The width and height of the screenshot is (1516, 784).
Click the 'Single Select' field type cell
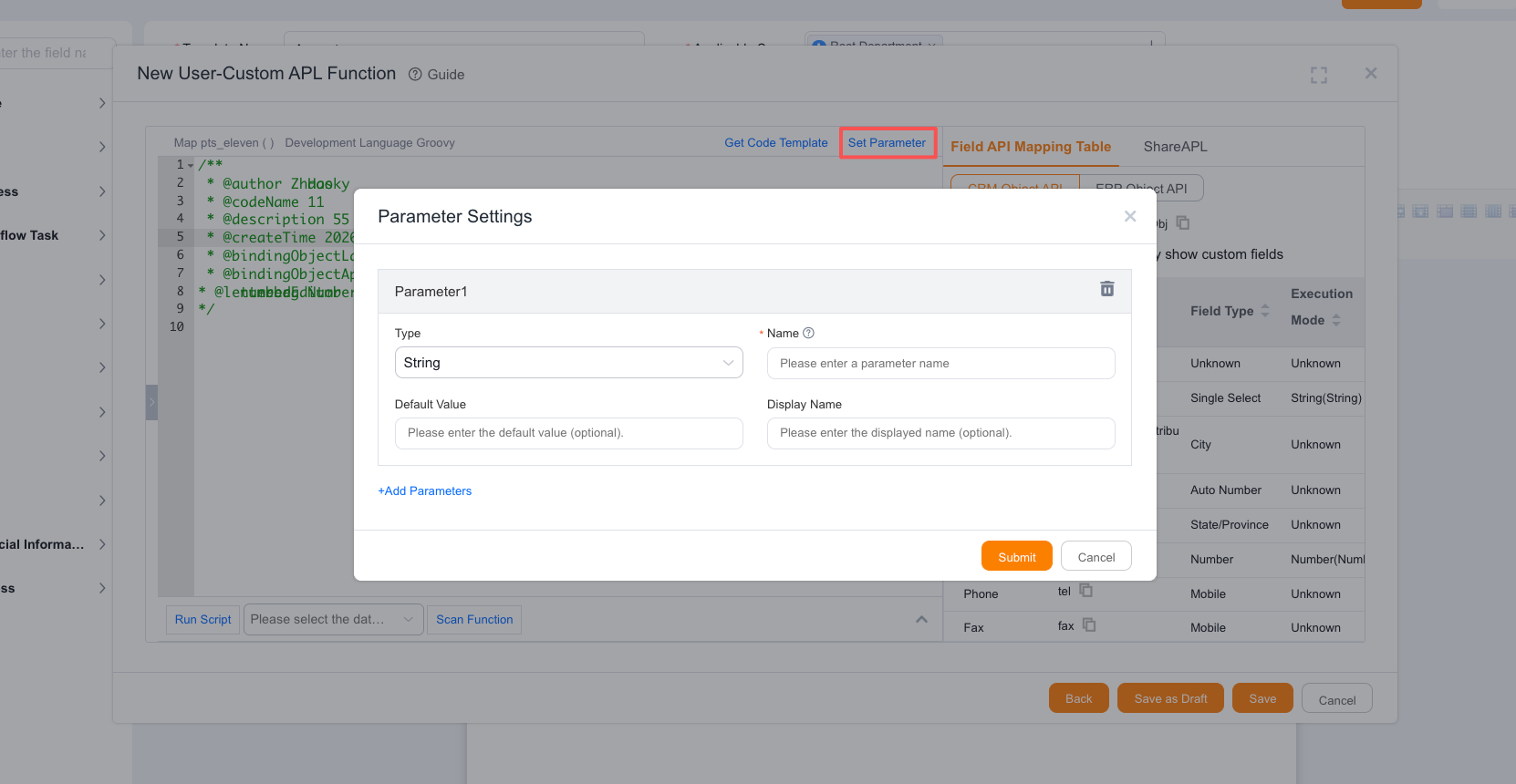(1225, 398)
